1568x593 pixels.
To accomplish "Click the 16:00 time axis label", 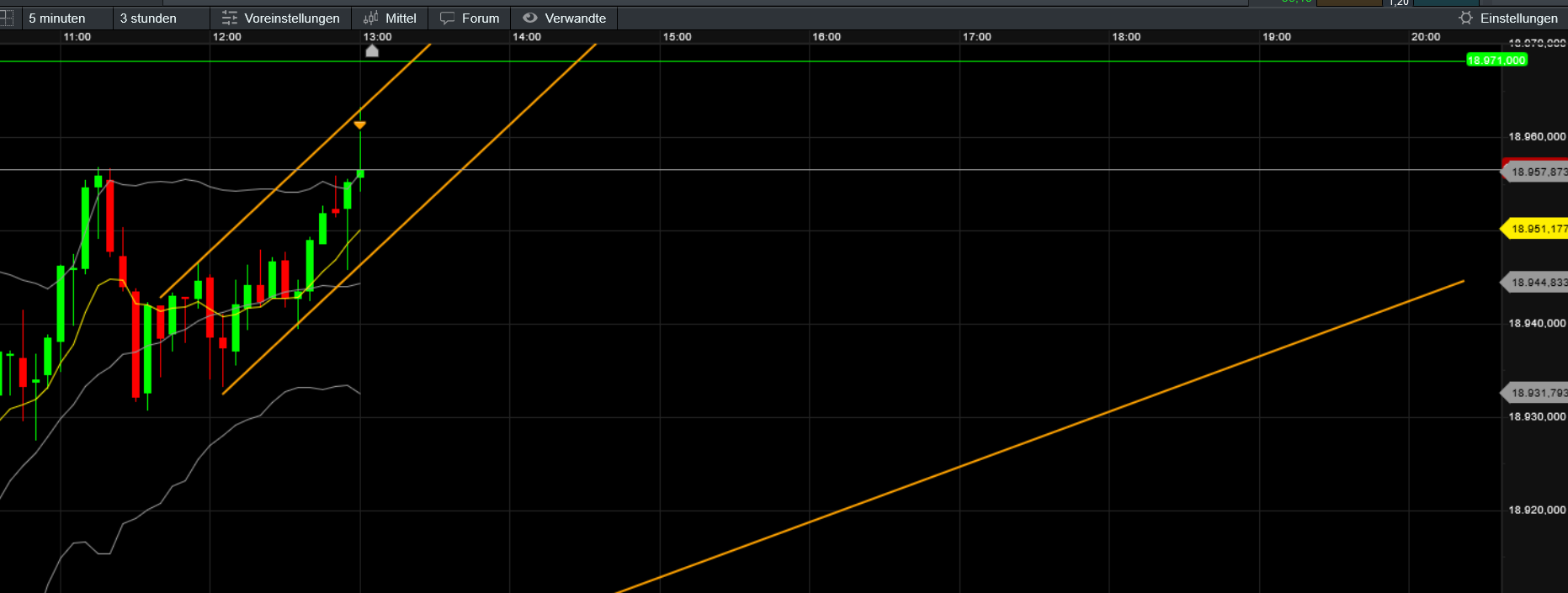I will [827, 37].
